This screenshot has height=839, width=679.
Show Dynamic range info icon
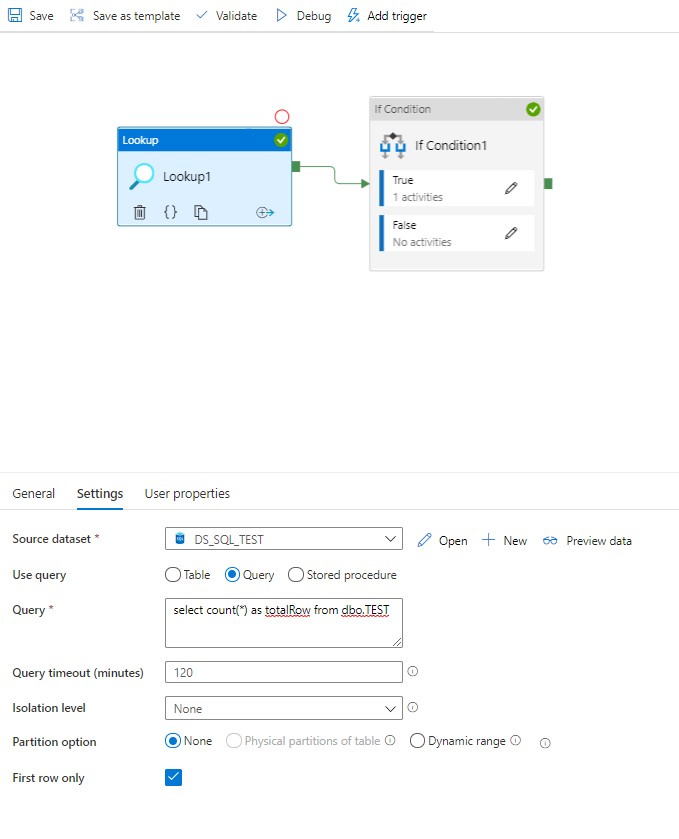click(x=515, y=740)
